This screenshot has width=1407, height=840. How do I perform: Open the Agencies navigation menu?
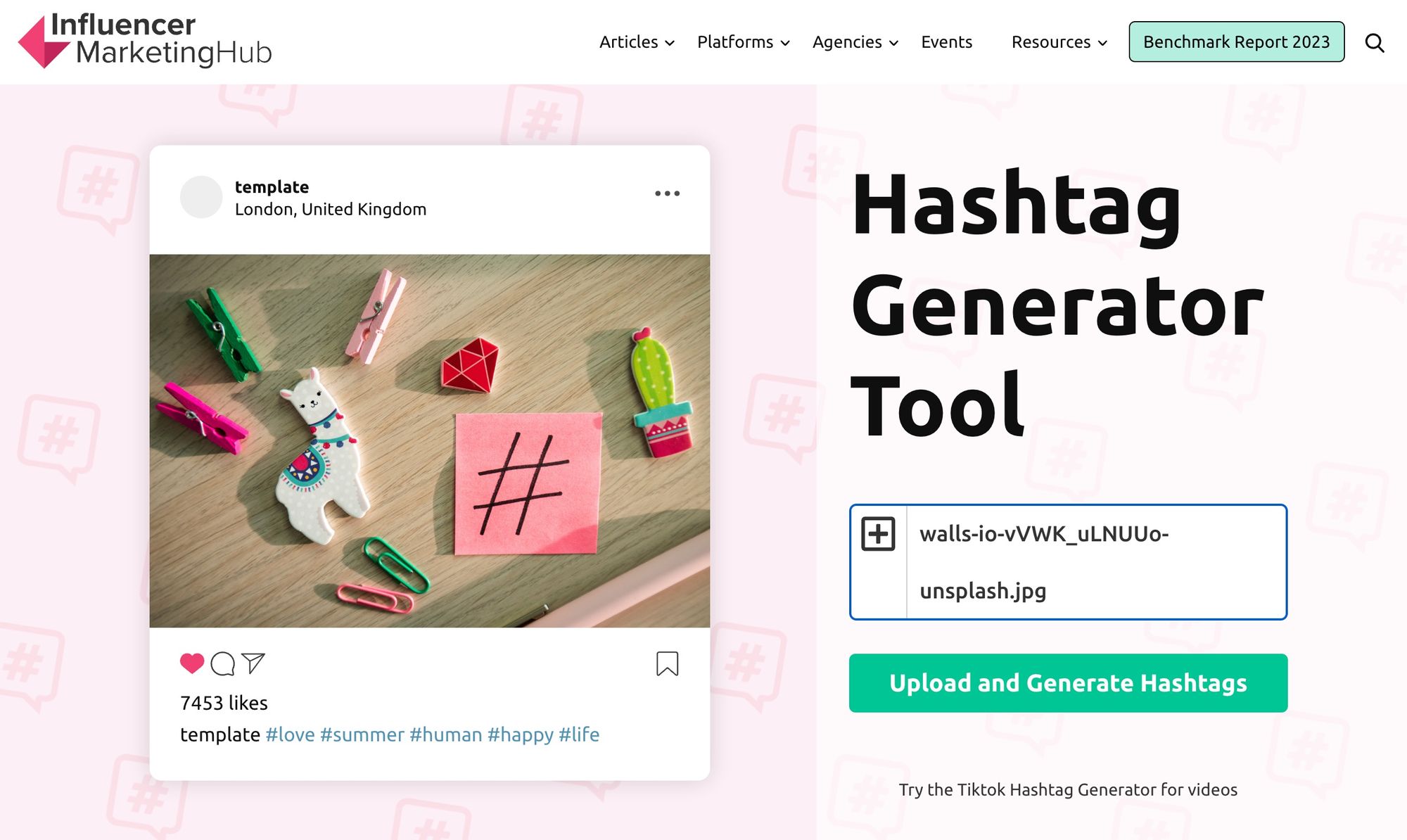[846, 42]
